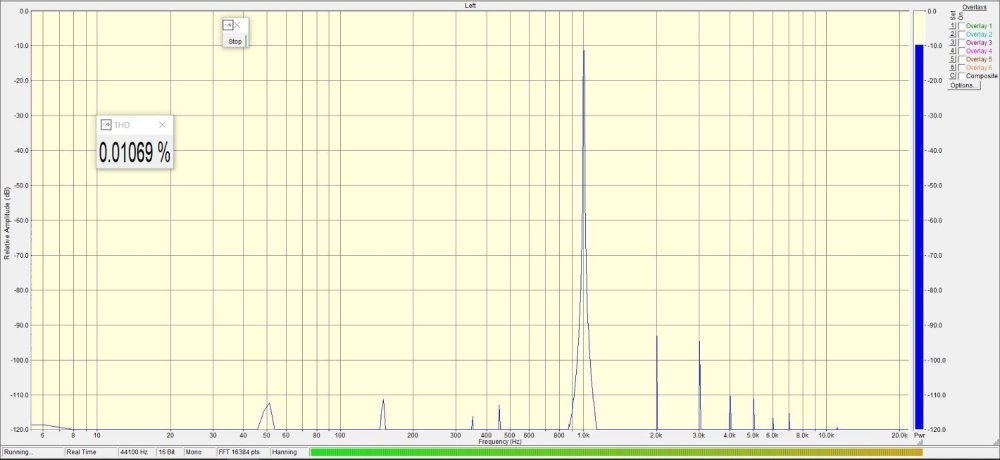Toggle the Overlay 3 checkbox on

click(x=962, y=43)
